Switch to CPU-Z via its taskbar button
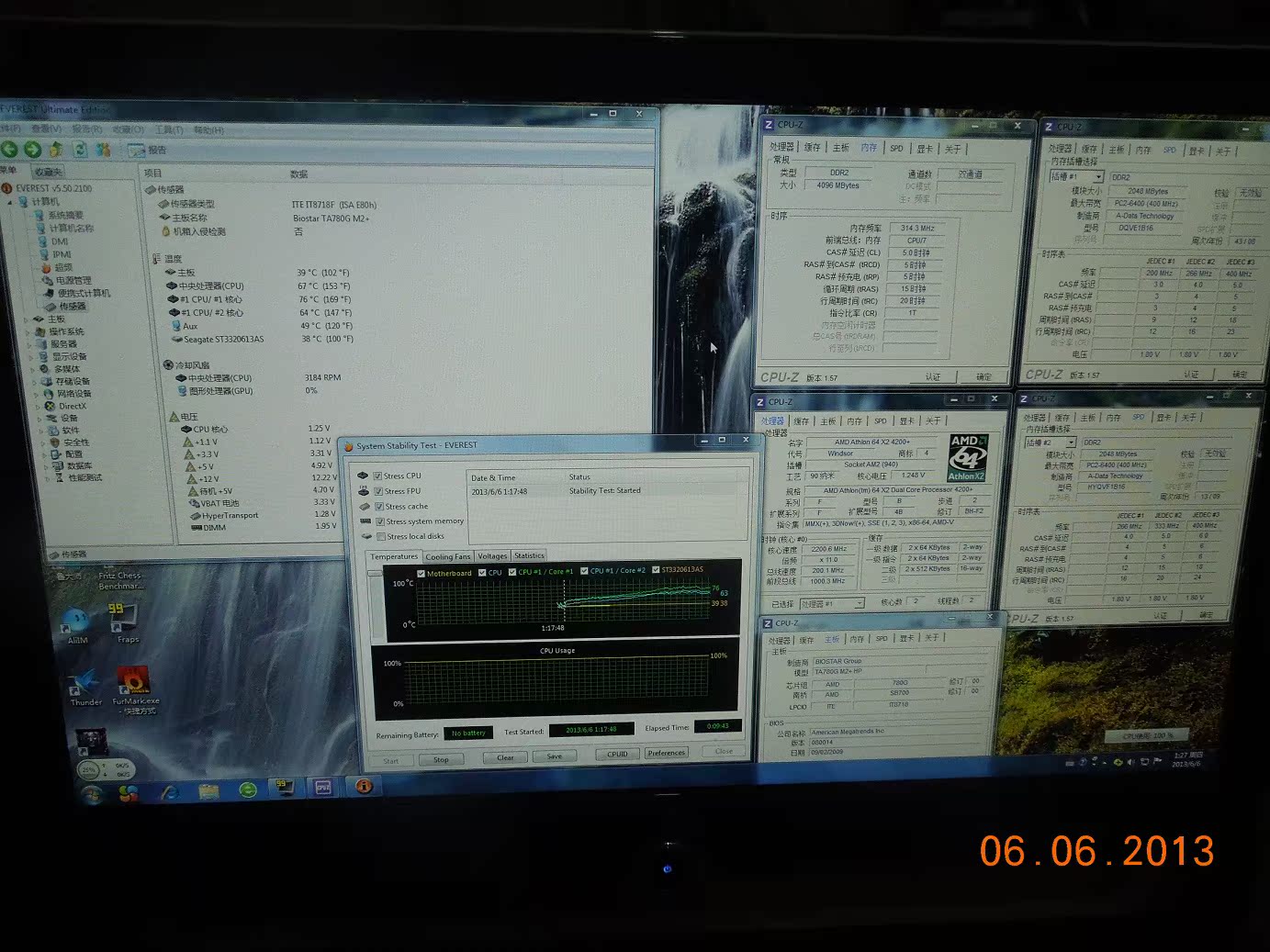Image resolution: width=1270 pixels, height=952 pixels. click(322, 788)
